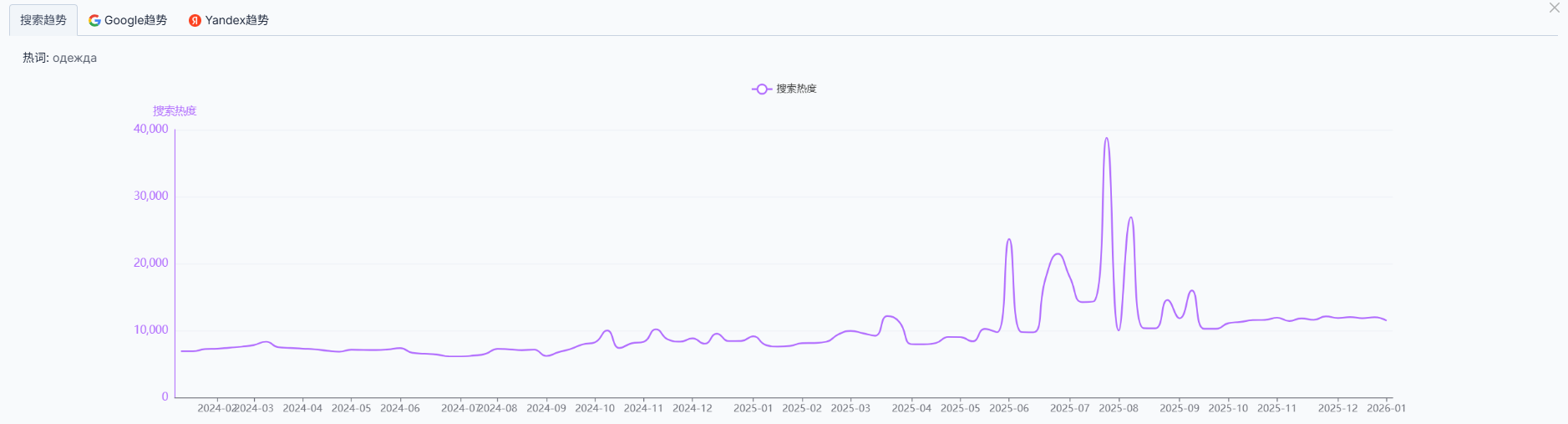This screenshot has height=424, width=1568.
Task: Toggle the 搜索热度 legend circle marker
Action: (761, 89)
